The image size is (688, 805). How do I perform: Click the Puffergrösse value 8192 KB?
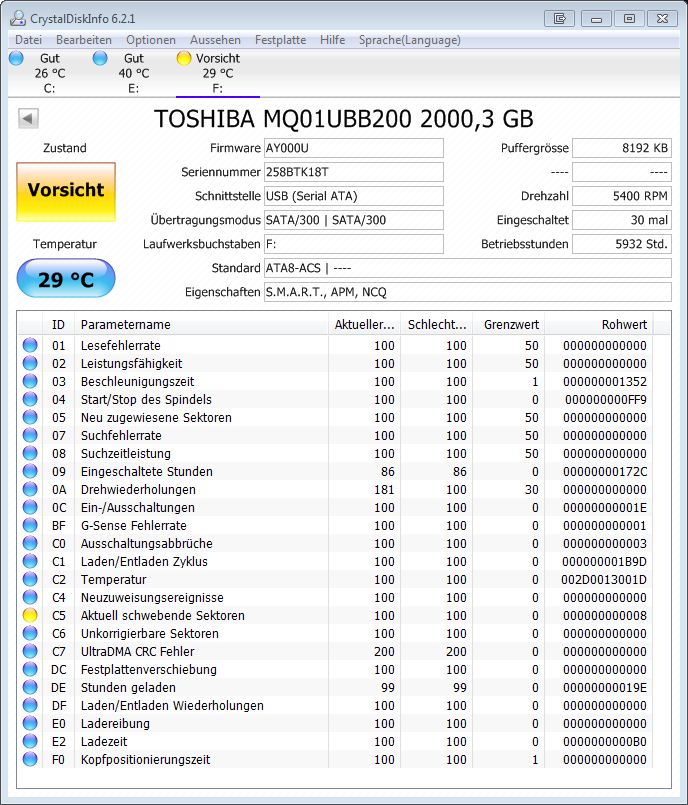[x=622, y=148]
